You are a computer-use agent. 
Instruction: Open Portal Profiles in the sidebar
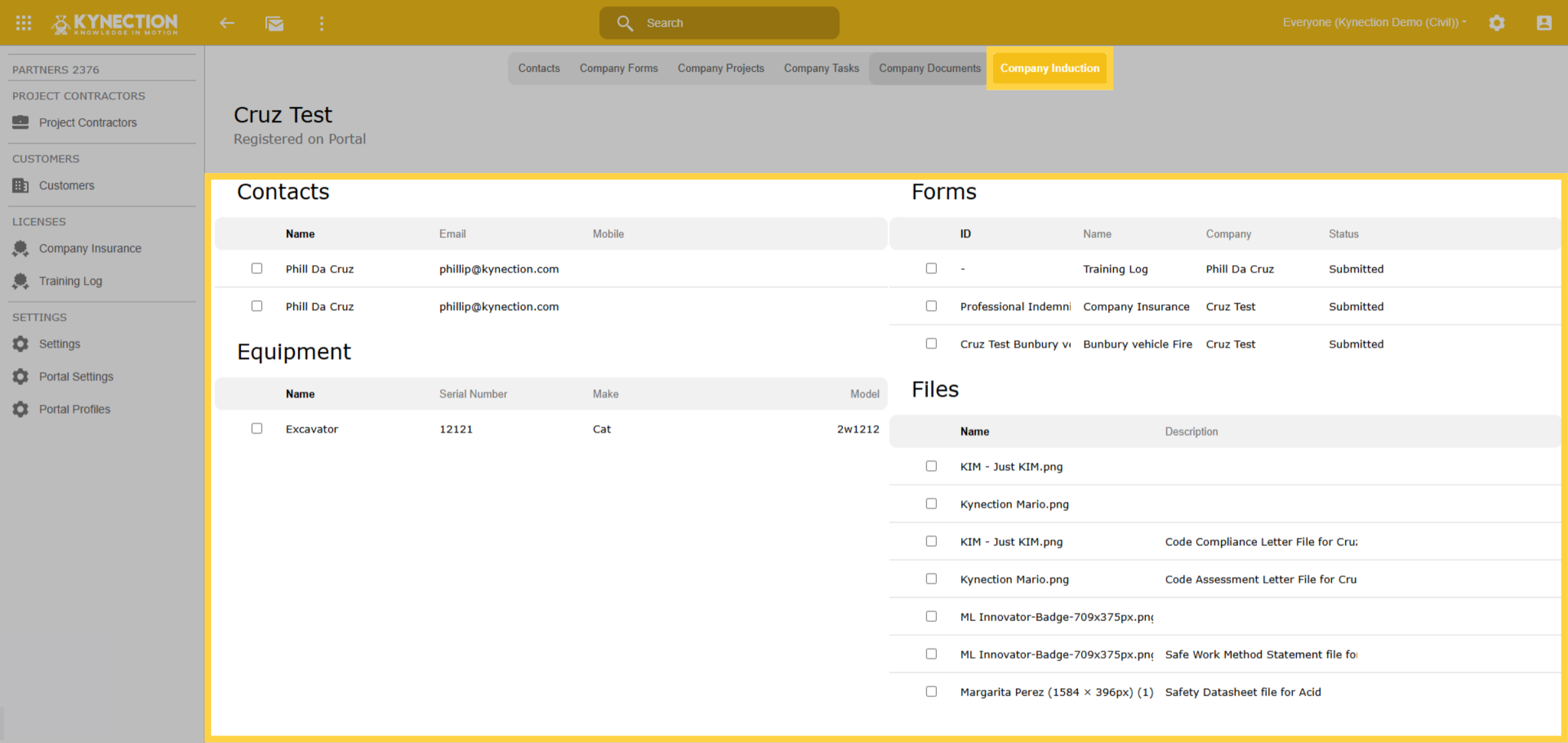74,409
